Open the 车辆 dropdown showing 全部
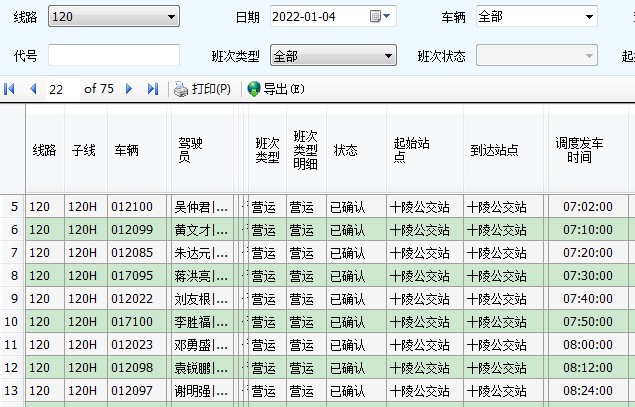Screen dimensions: 635x407 [589, 16]
